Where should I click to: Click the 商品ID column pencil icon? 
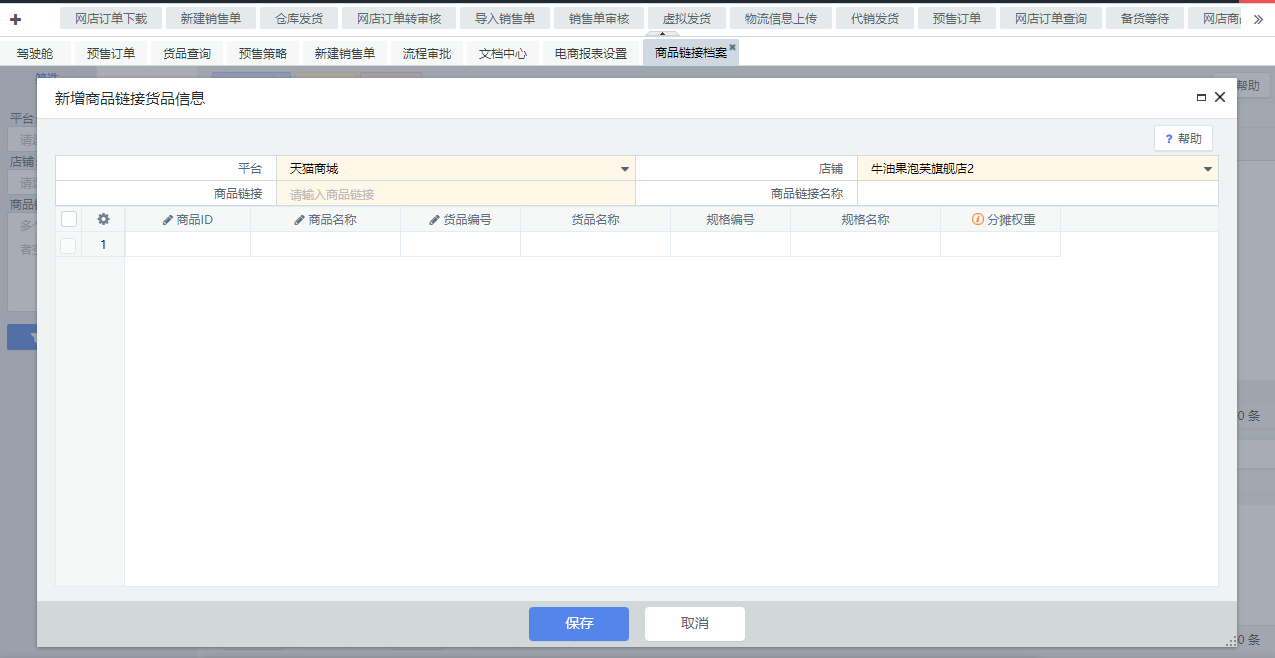167,220
